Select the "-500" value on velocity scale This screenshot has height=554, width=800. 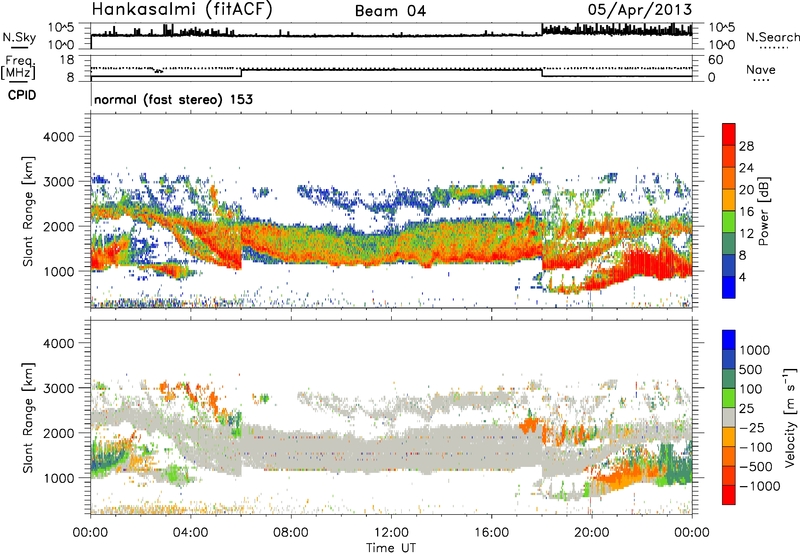click(x=756, y=467)
